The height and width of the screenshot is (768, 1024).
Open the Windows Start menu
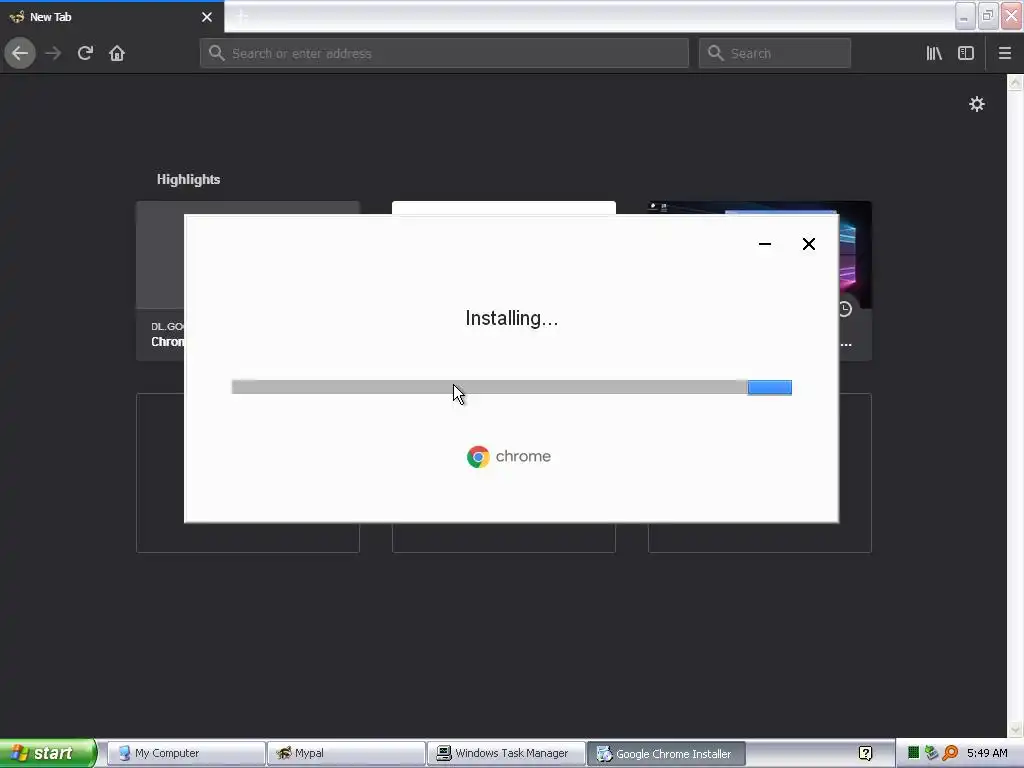48,753
